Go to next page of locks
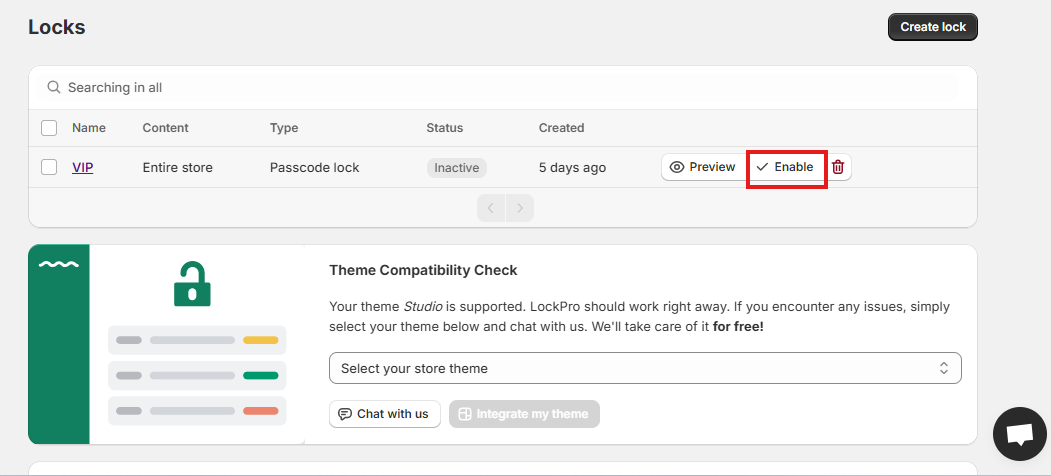The height and width of the screenshot is (476, 1051). [x=520, y=208]
